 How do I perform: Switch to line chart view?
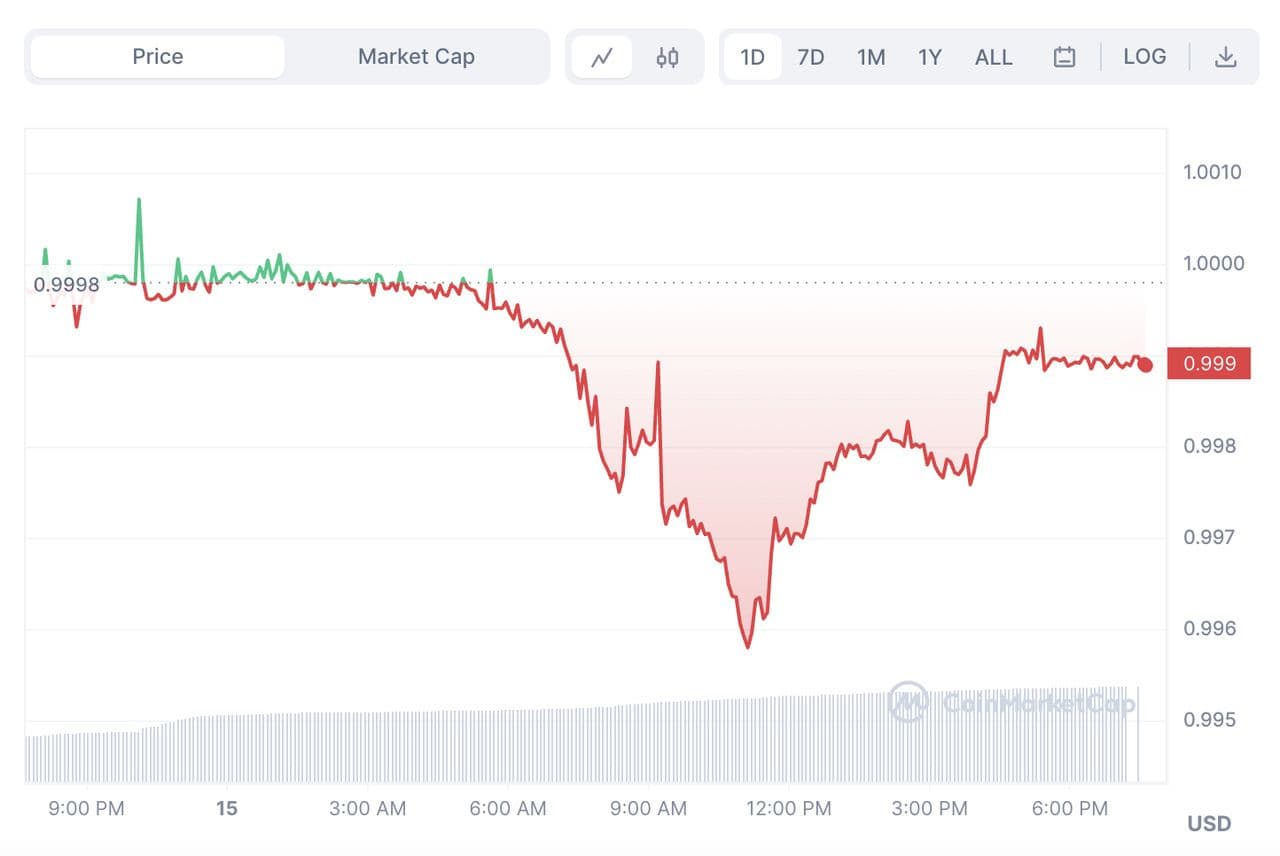pyautogui.click(x=601, y=57)
